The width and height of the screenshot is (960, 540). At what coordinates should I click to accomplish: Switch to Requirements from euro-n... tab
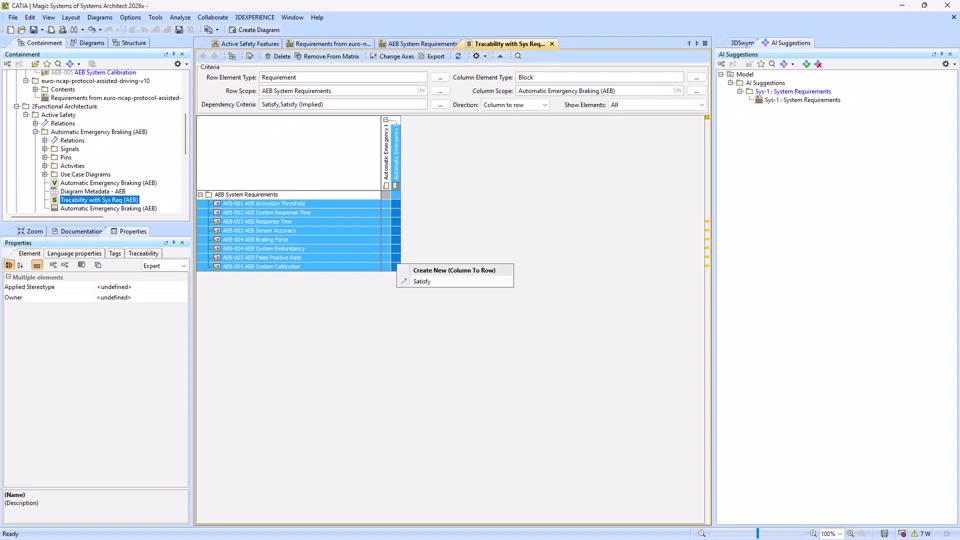click(329, 44)
